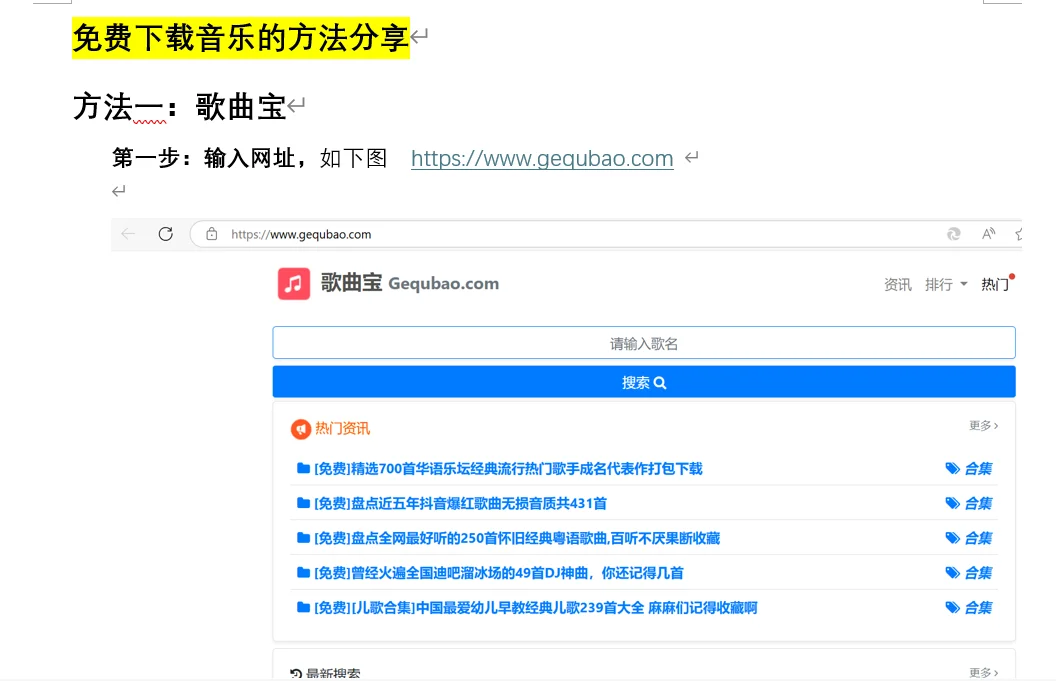
Task: Open the 排行 dropdown menu
Action: [x=943, y=283]
